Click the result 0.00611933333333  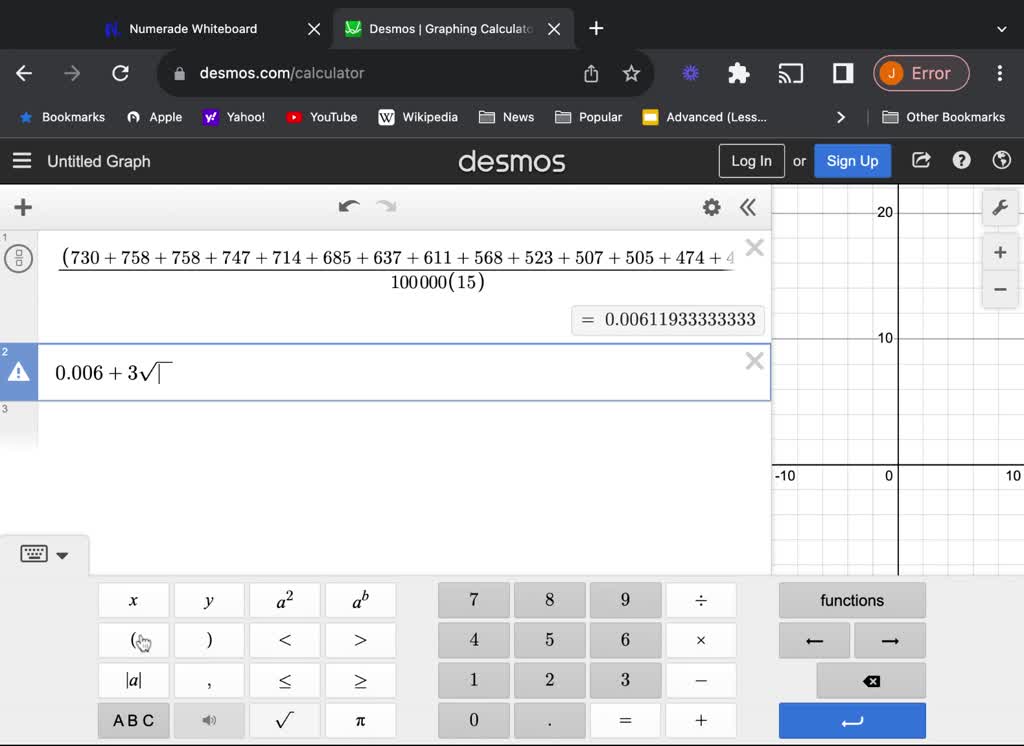click(x=668, y=320)
